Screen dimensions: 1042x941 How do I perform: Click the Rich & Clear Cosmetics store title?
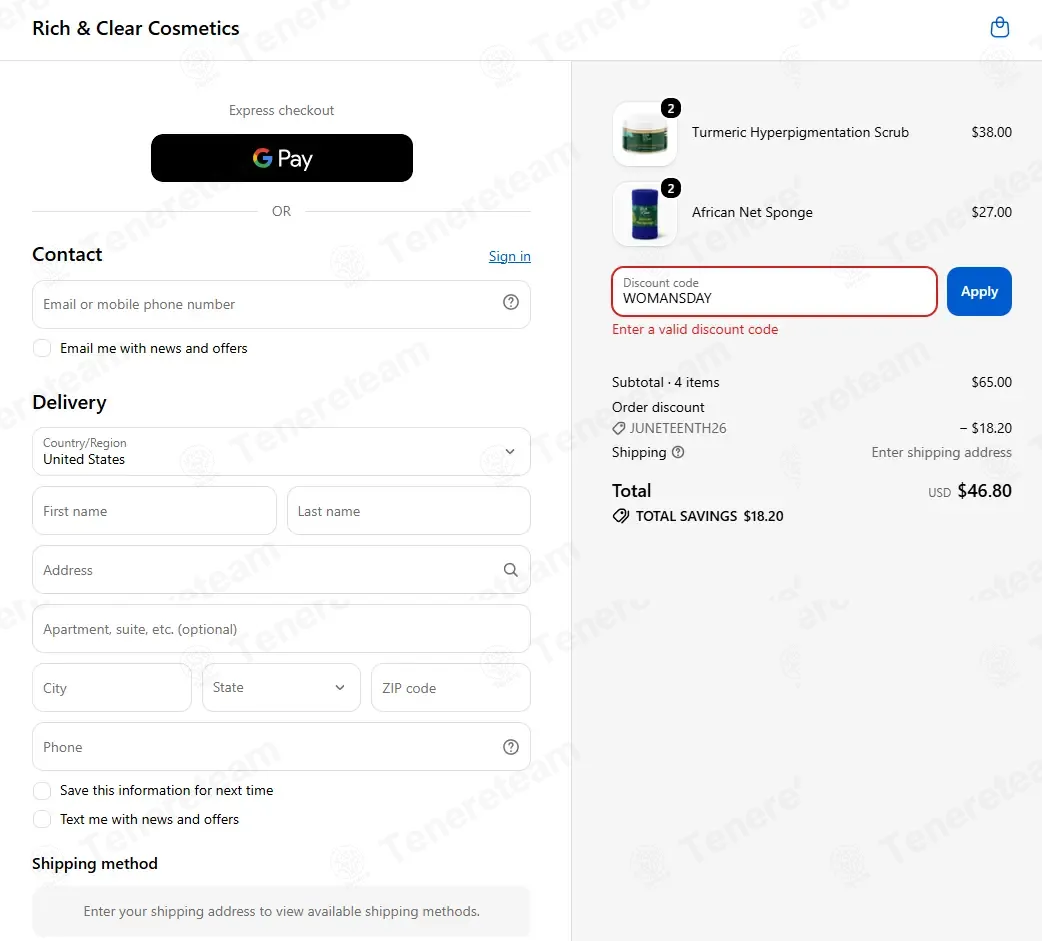point(136,28)
